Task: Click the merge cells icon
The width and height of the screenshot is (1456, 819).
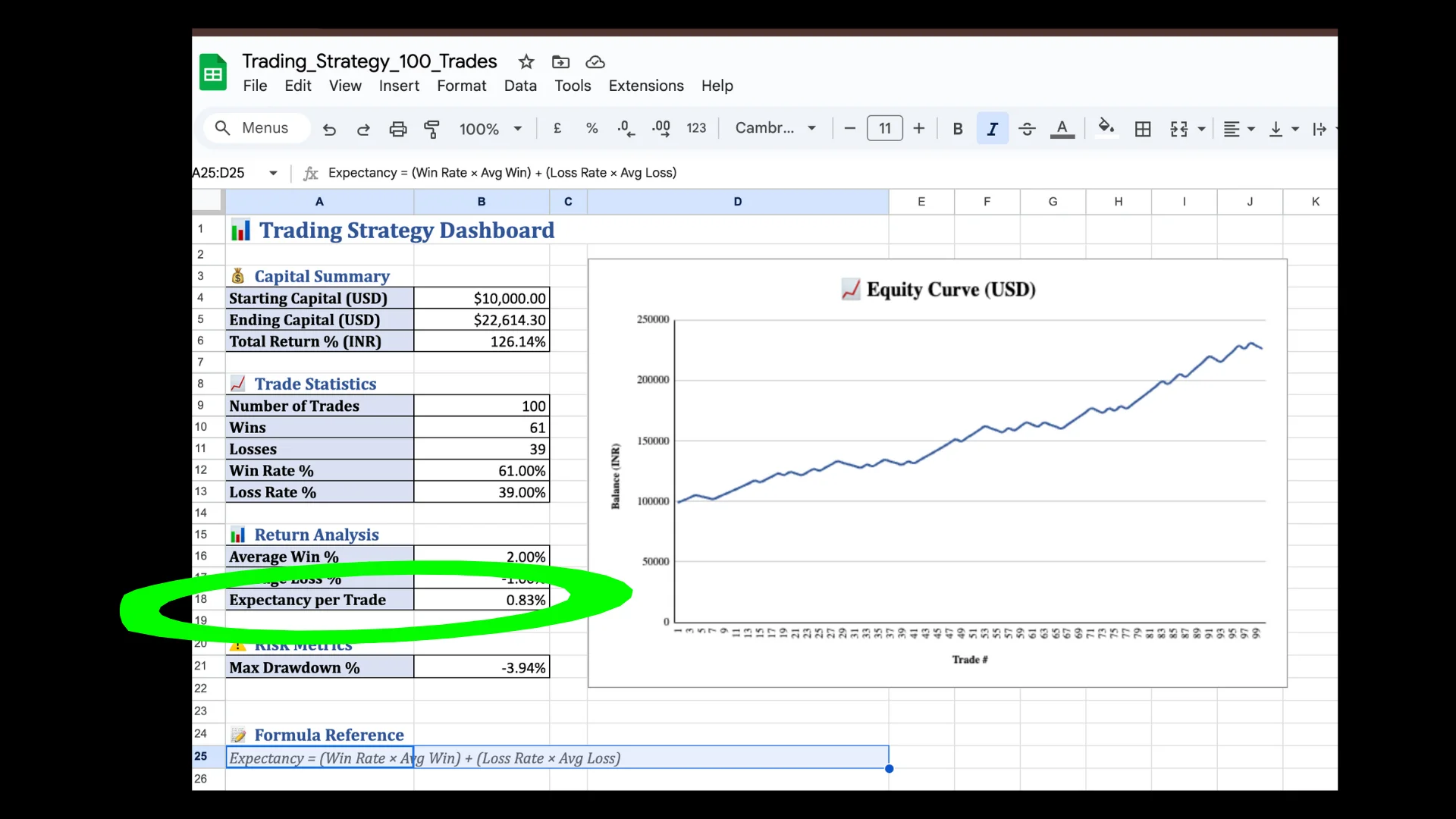Action: coord(1178,129)
